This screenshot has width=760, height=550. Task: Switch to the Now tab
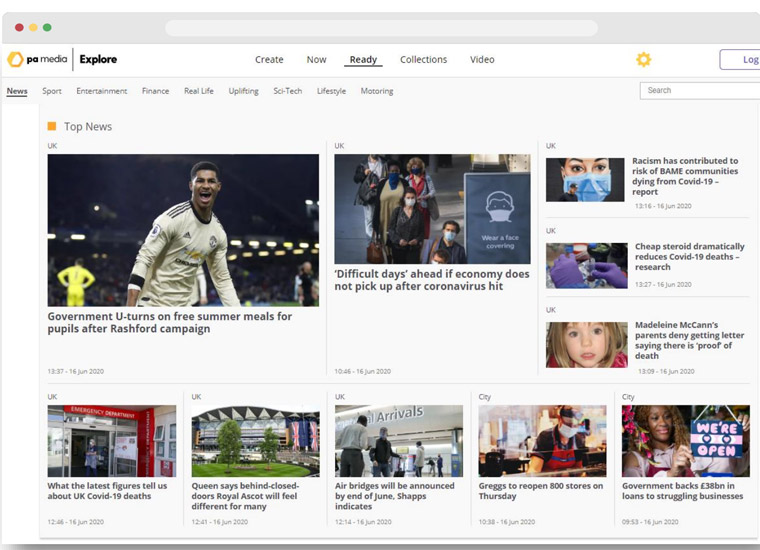click(316, 59)
